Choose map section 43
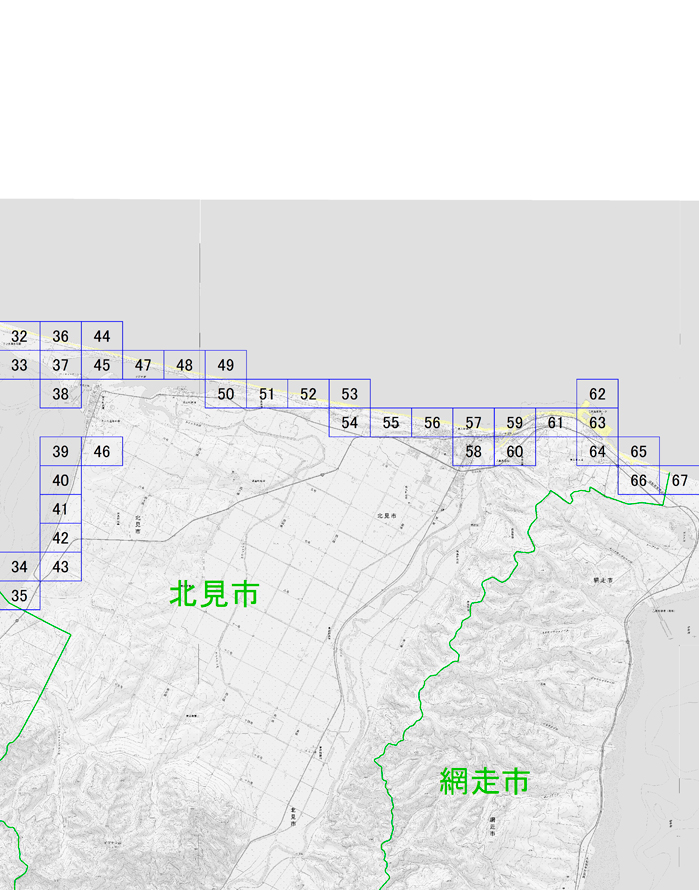 (61, 566)
